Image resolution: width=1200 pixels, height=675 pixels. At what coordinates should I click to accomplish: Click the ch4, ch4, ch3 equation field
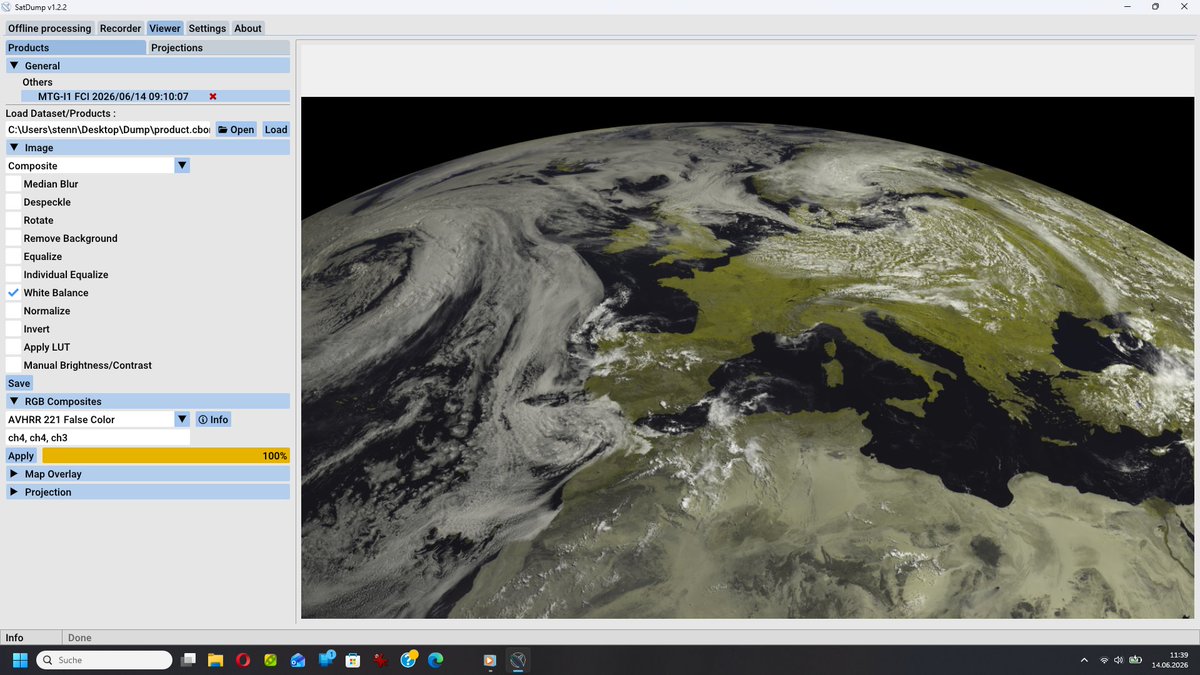(98, 438)
